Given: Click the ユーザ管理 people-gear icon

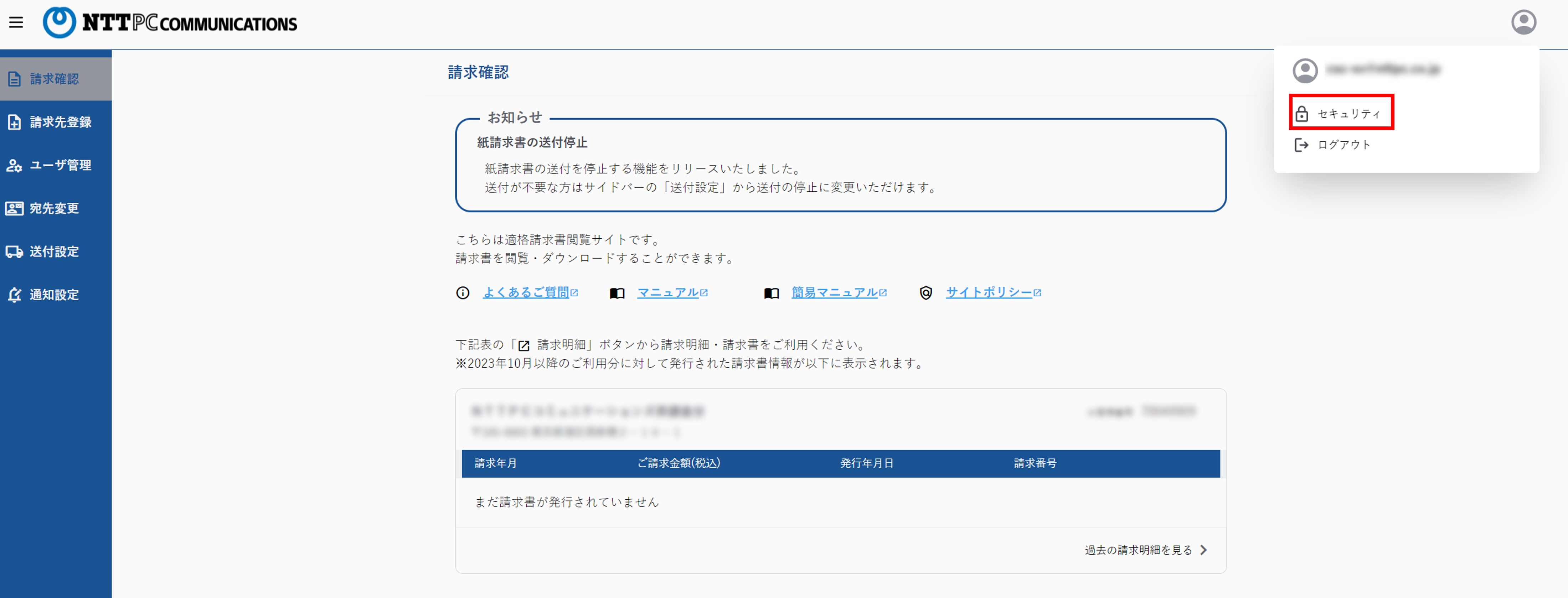Looking at the screenshot, I should pos(15,166).
